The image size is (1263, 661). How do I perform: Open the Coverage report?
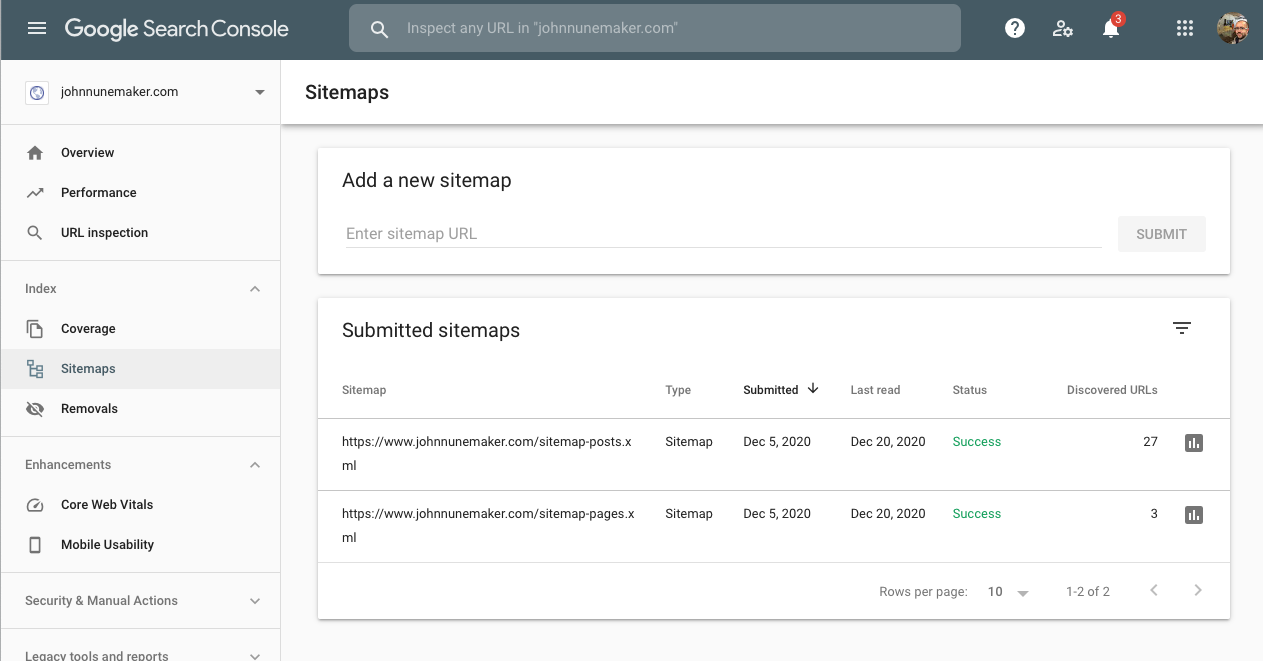tap(88, 329)
